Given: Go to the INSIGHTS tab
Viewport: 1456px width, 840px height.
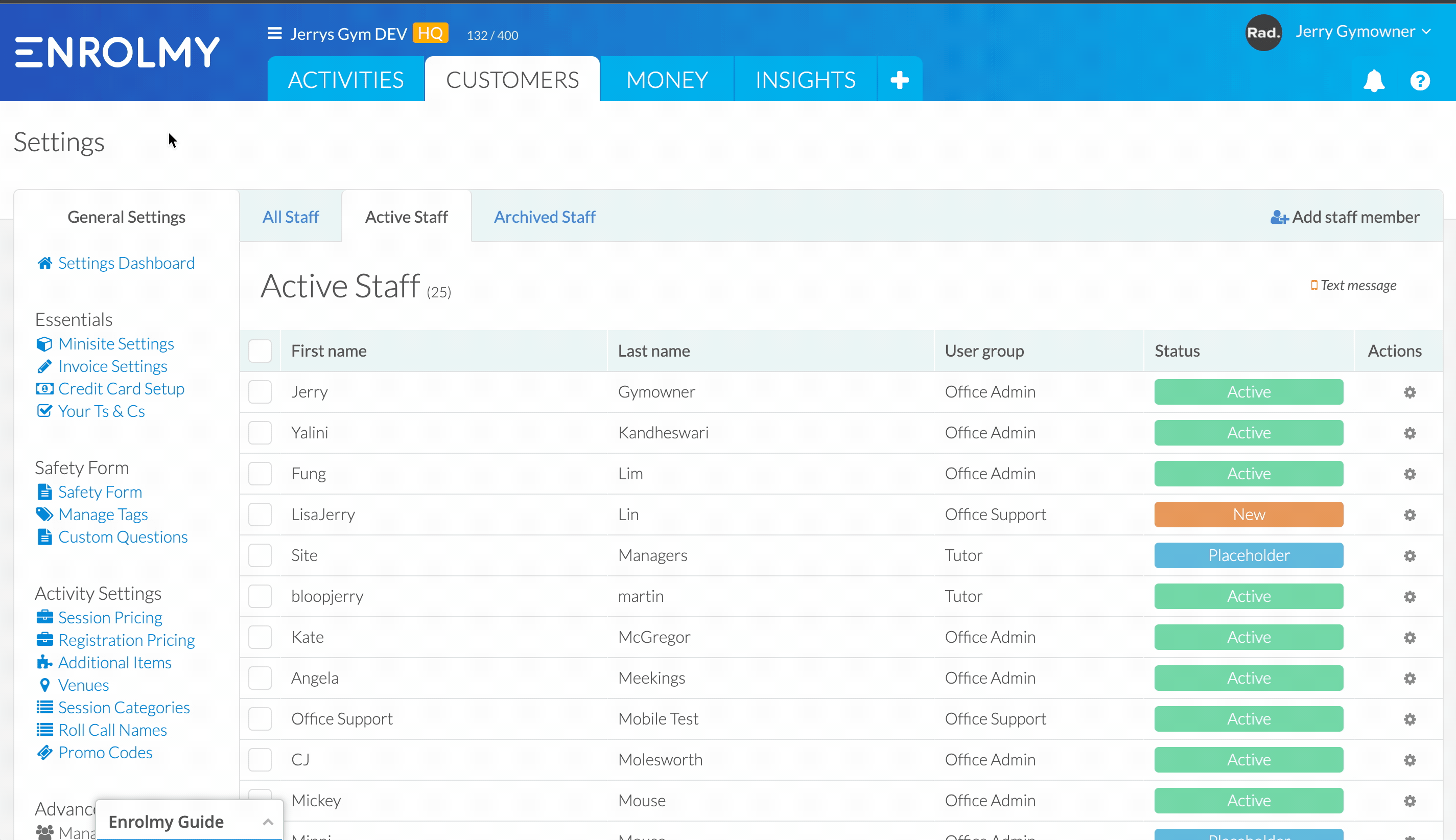Looking at the screenshot, I should (806, 80).
